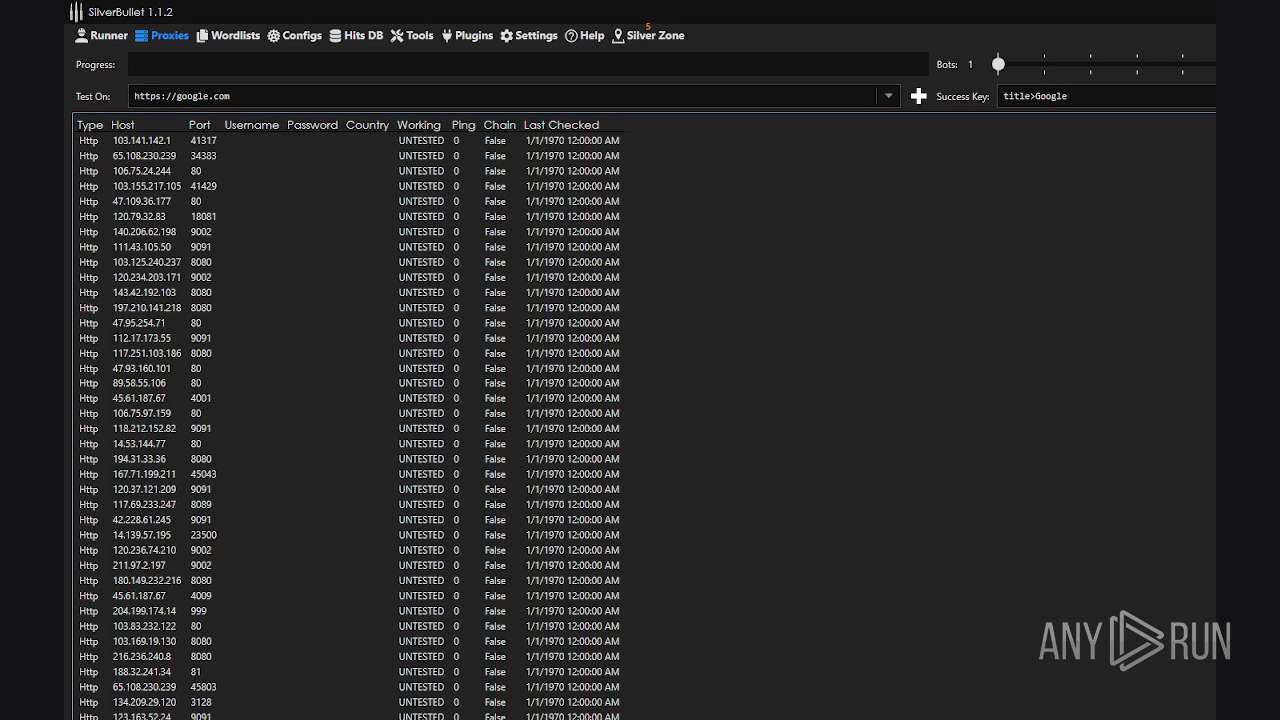Click port 4001 cell

[201, 398]
